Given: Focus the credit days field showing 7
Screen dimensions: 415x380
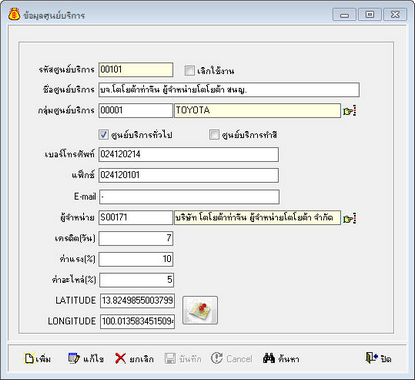Looking at the screenshot, I should (x=136, y=238).
